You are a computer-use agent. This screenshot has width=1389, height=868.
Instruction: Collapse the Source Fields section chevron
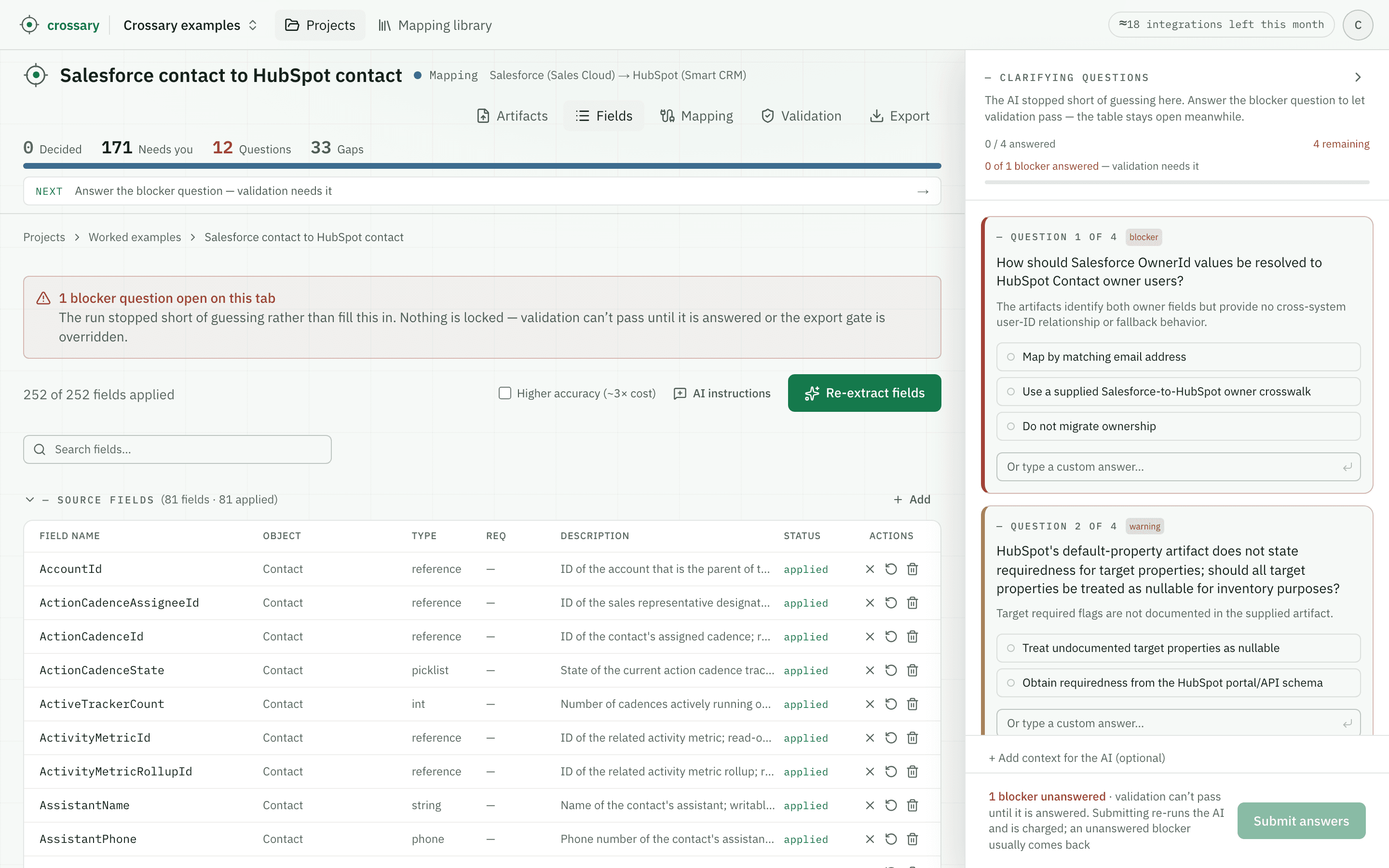pos(30,500)
